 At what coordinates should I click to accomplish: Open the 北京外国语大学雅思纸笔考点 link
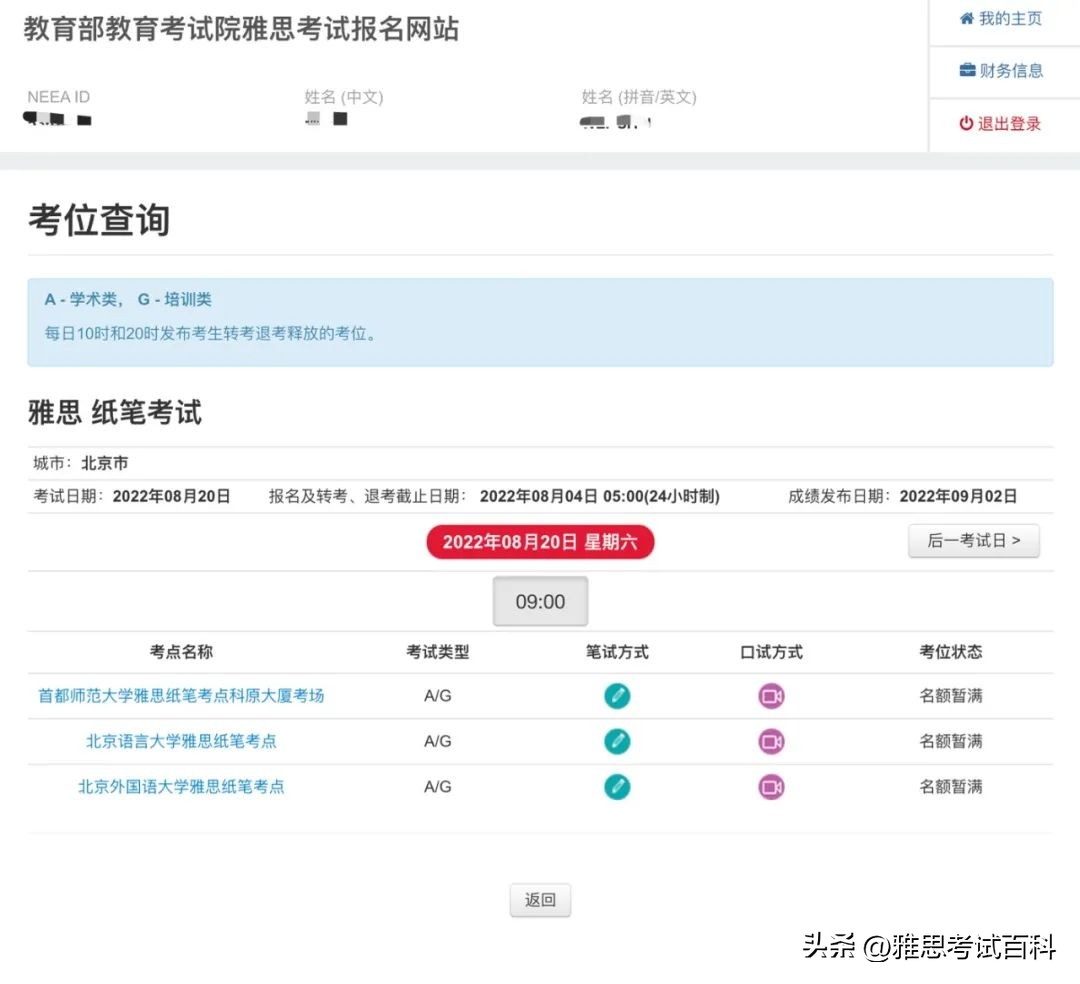coord(178,787)
